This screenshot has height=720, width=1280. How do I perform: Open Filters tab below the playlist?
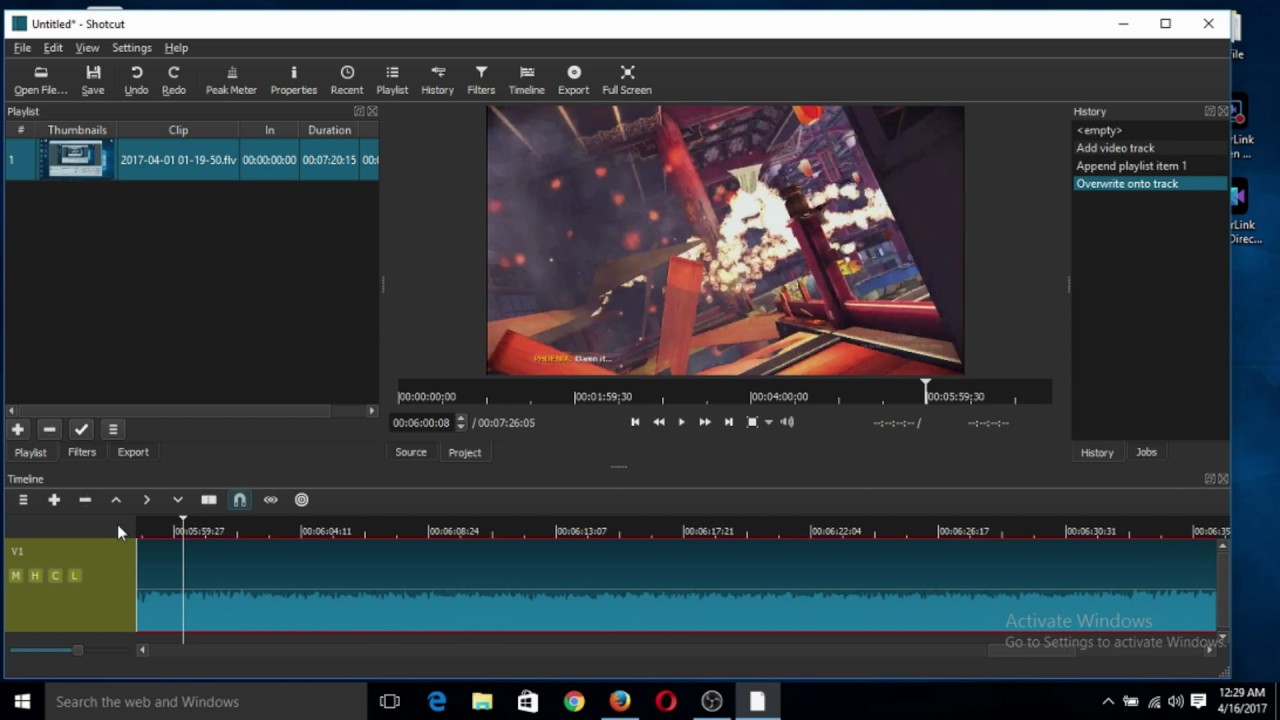82,452
